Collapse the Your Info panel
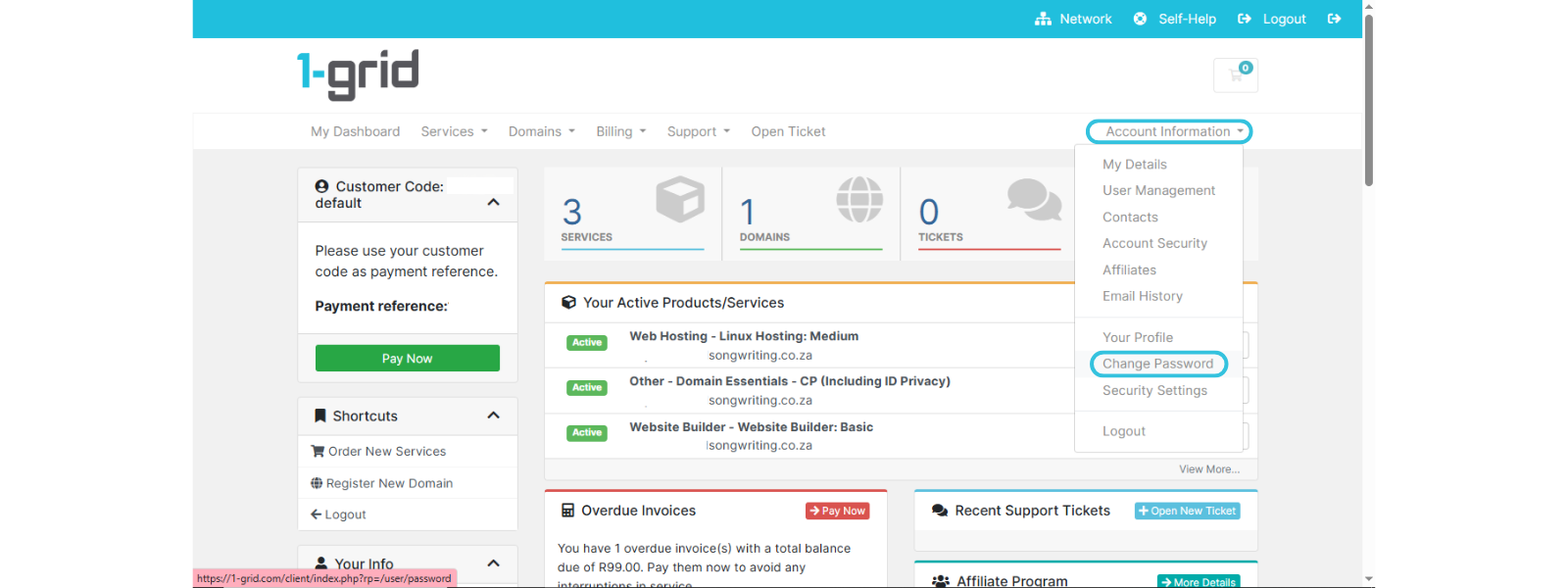The image size is (1568, 588). 493,563
